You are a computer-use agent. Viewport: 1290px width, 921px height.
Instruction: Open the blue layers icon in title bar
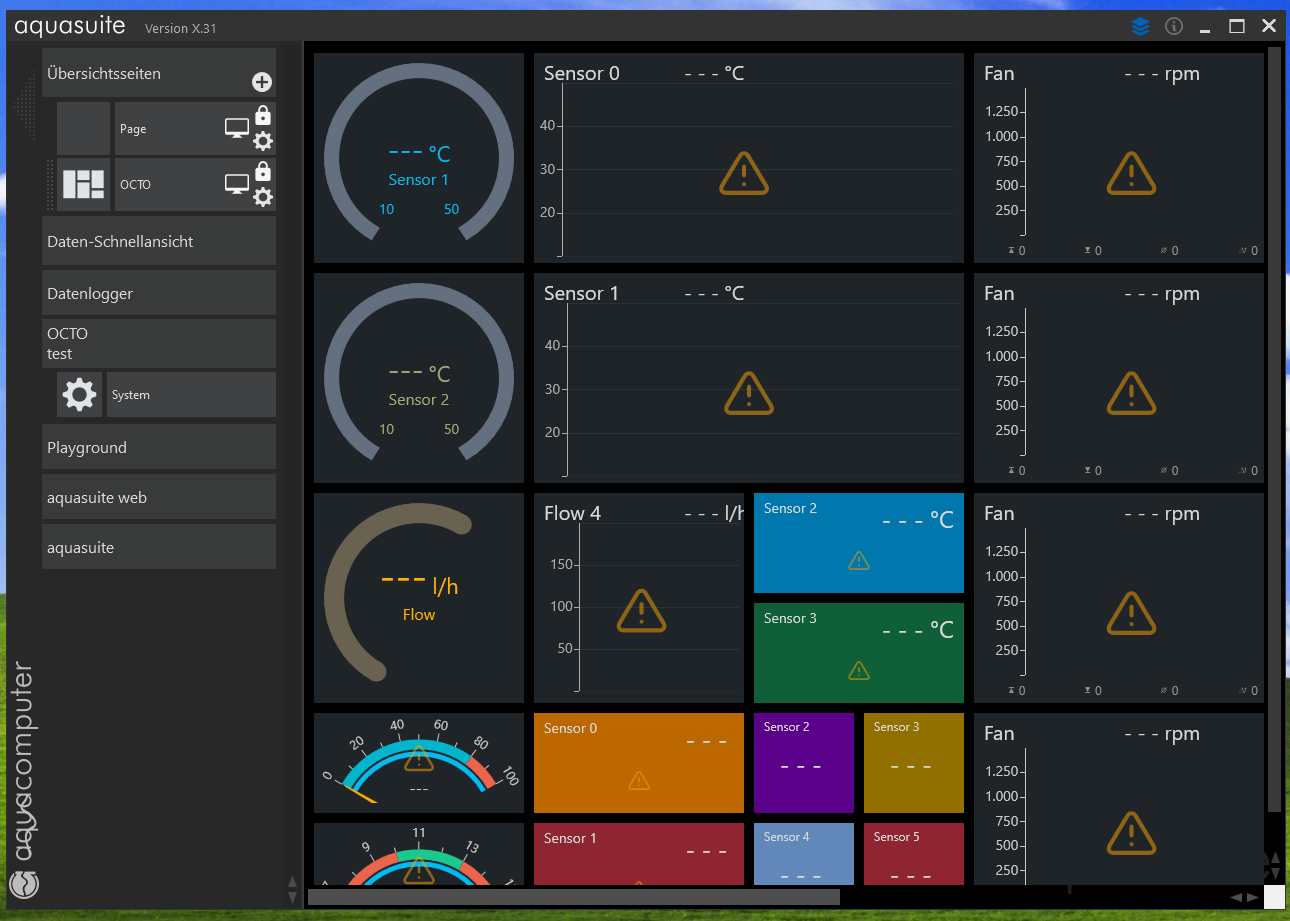pyautogui.click(x=1140, y=27)
